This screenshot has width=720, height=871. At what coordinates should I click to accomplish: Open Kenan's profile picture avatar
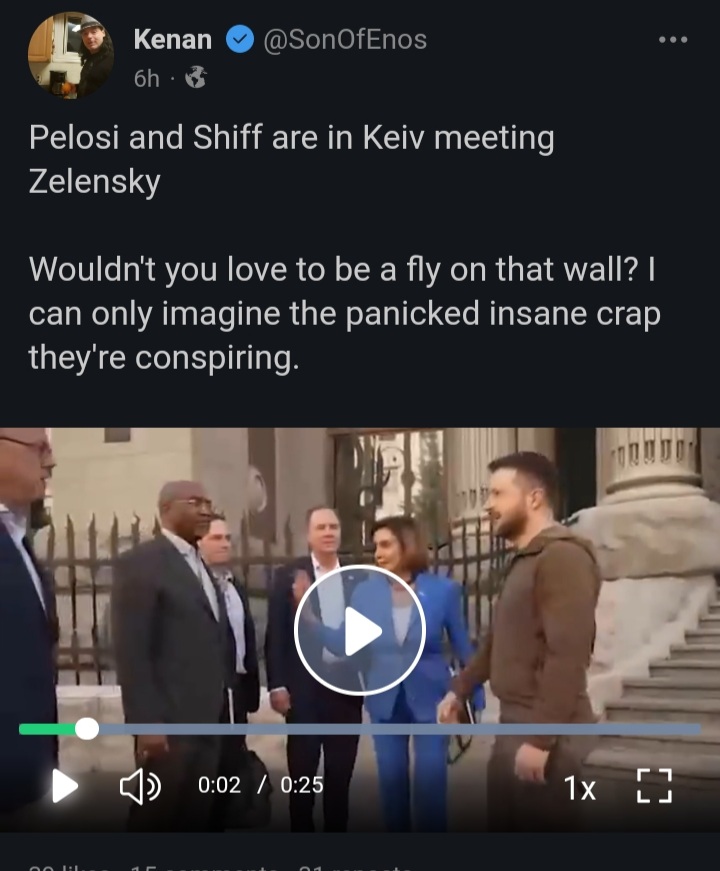(71, 55)
